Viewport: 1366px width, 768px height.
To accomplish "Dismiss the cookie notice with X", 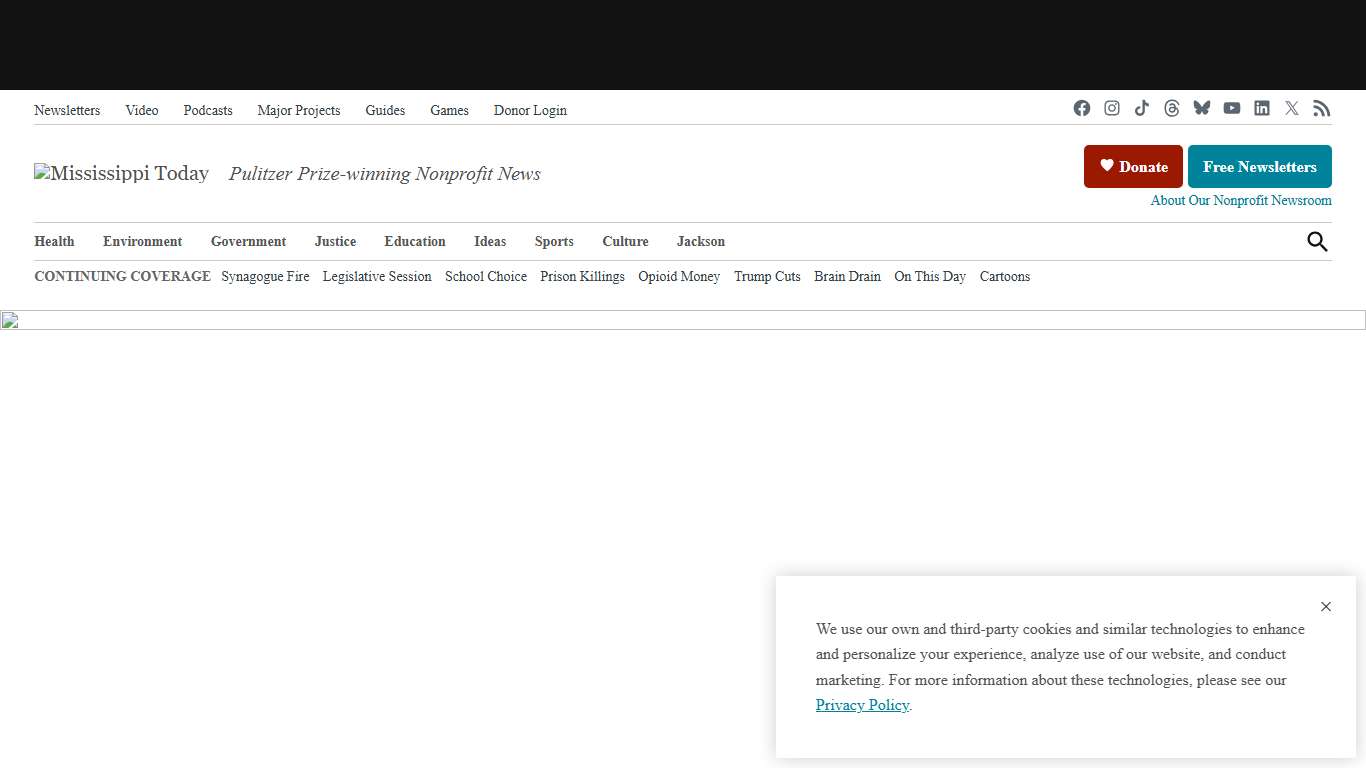I will point(1326,607).
